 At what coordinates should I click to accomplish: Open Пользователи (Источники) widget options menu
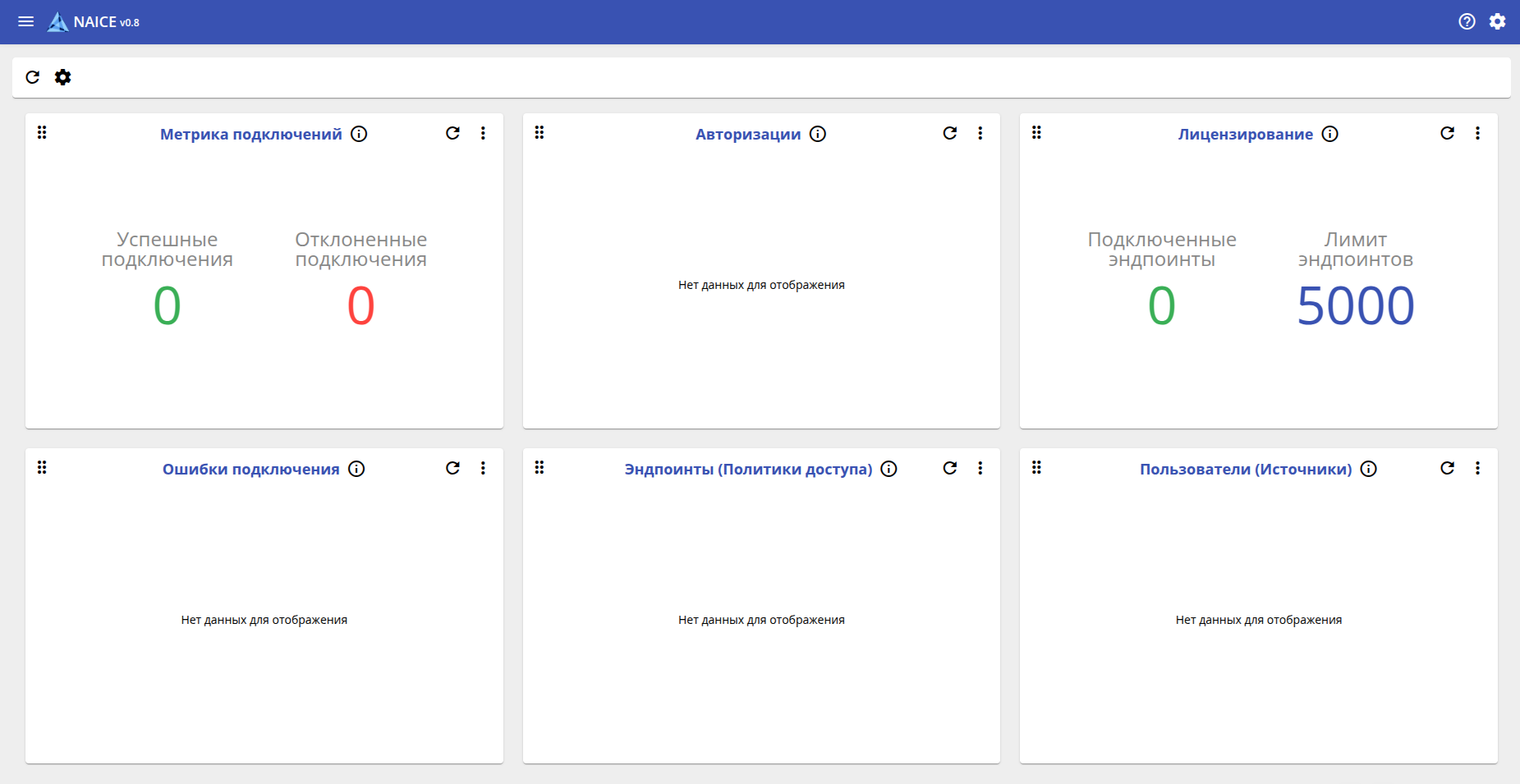click(1477, 468)
